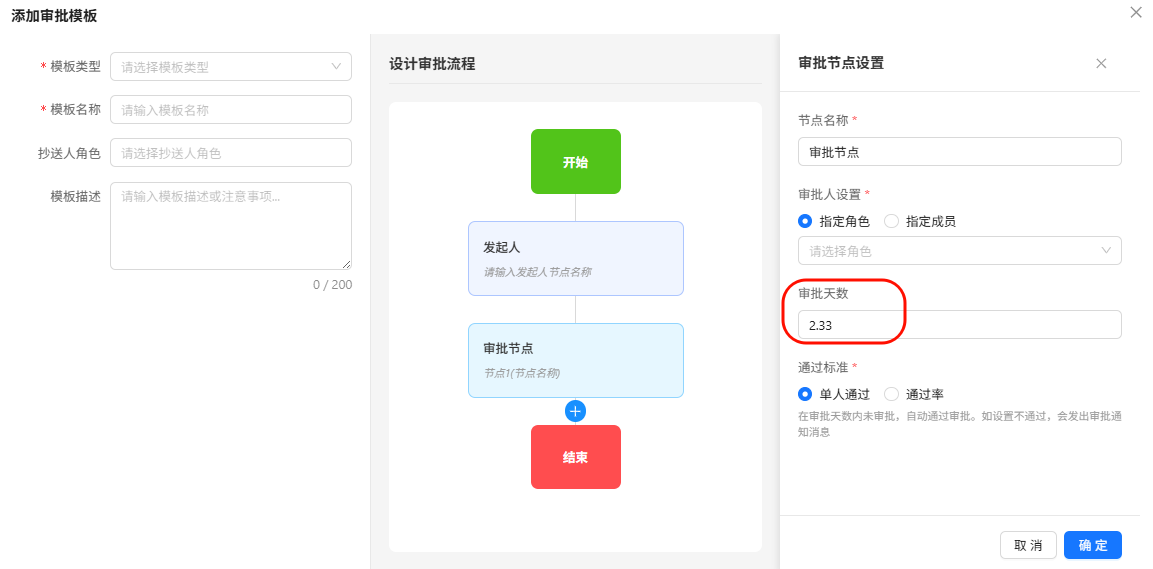Close the 添加审批模板 dialog

point(1135,13)
